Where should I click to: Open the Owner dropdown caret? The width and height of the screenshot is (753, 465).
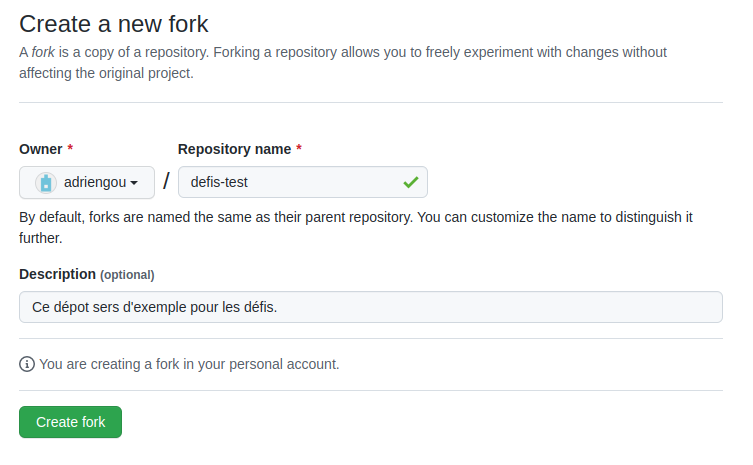(134, 183)
